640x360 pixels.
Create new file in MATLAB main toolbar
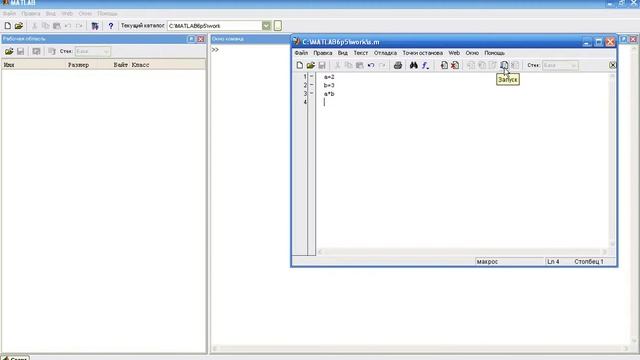coord(8,26)
